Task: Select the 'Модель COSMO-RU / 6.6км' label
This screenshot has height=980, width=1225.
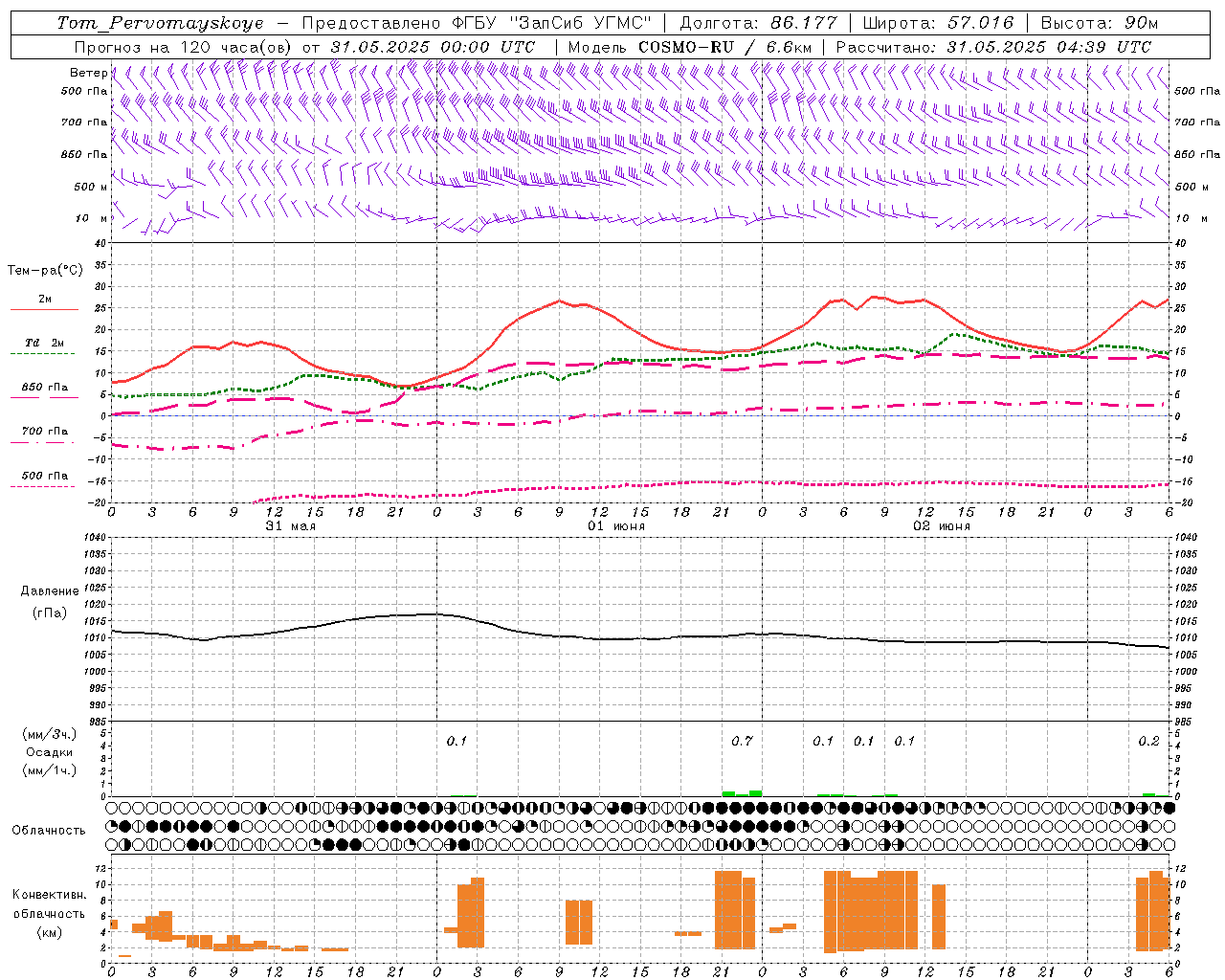Action: tap(690, 47)
